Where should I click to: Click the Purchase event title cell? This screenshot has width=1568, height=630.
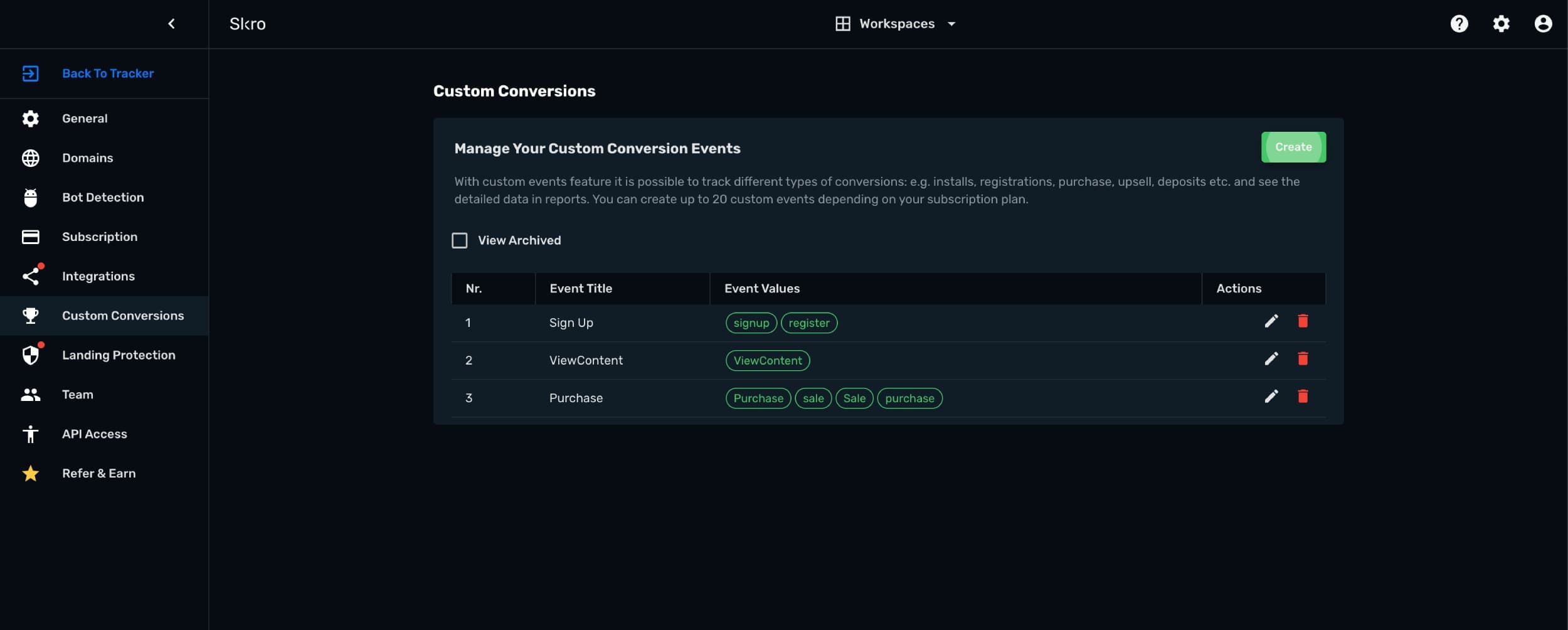[x=576, y=398]
